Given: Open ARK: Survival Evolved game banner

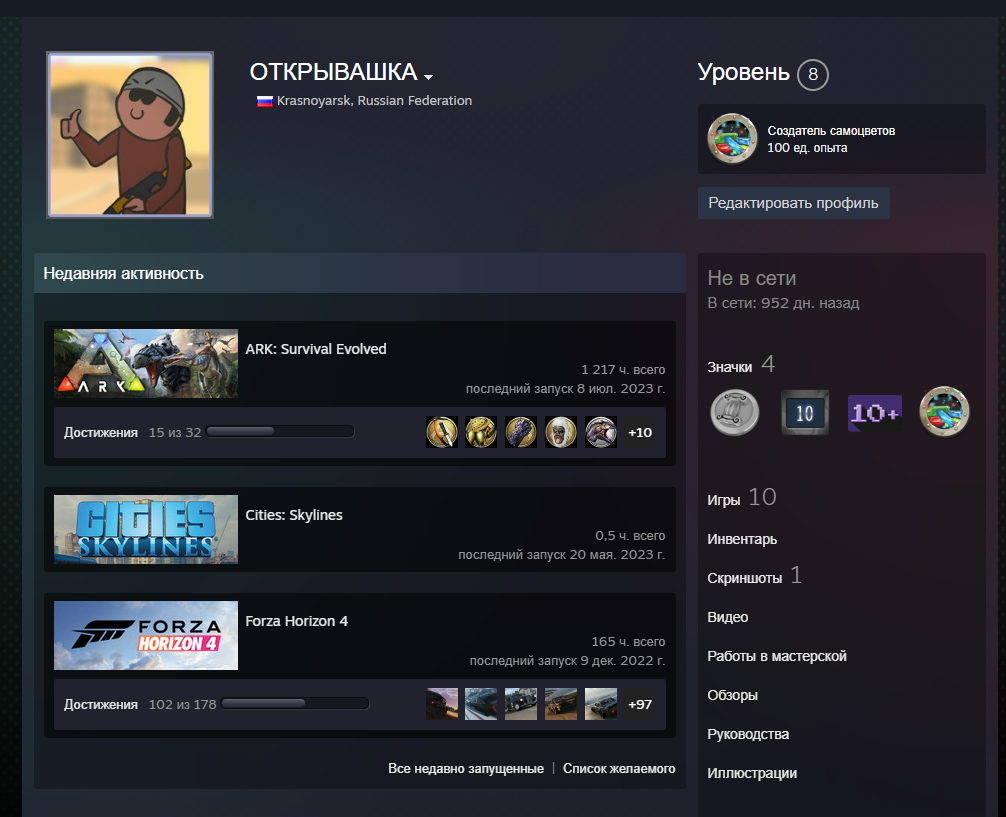Looking at the screenshot, I should pos(146,363).
